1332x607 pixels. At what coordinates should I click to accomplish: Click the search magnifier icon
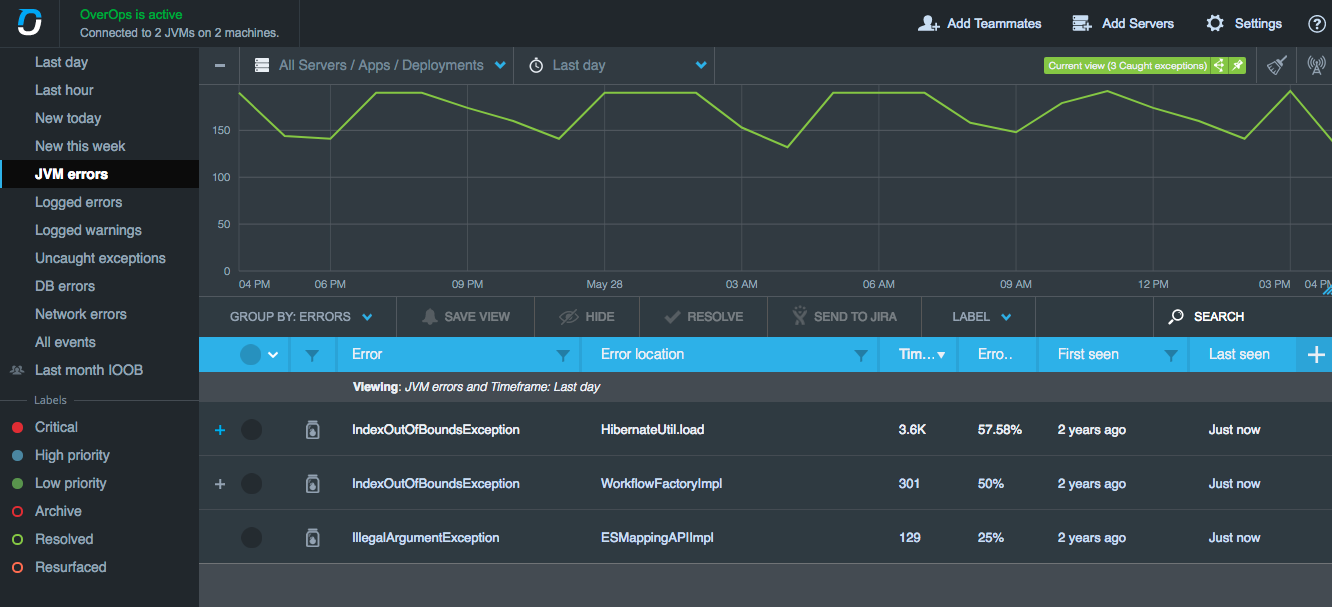tap(1176, 316)
